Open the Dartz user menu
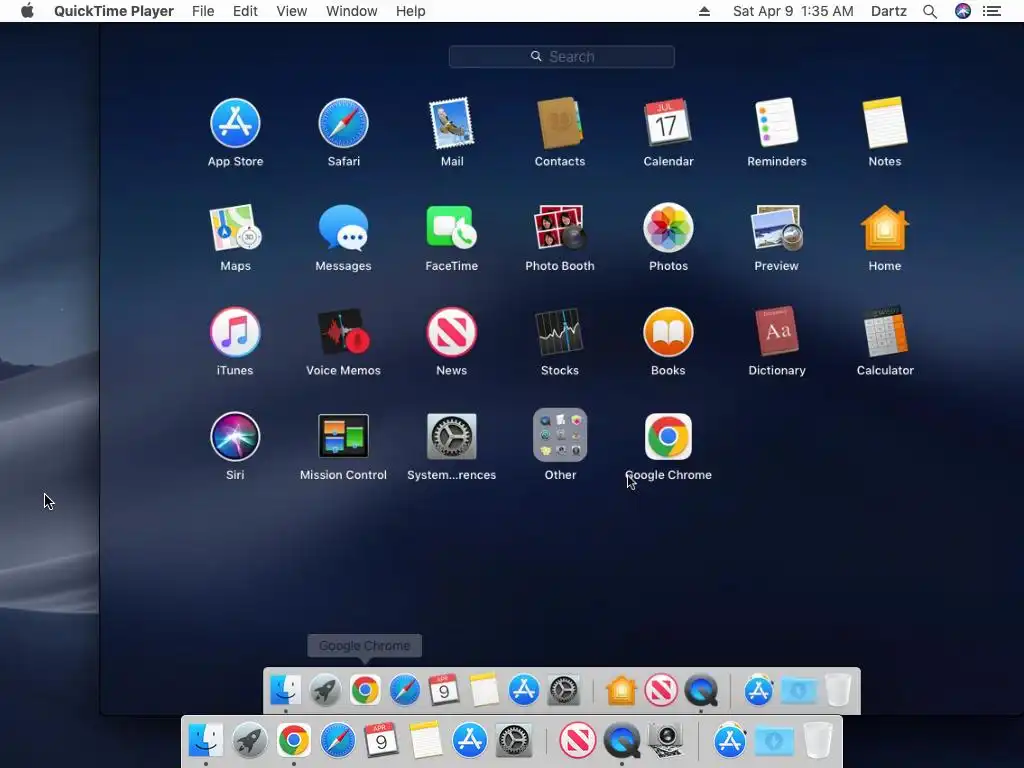This screenshot has width=1024, height=768. (889, 11)
